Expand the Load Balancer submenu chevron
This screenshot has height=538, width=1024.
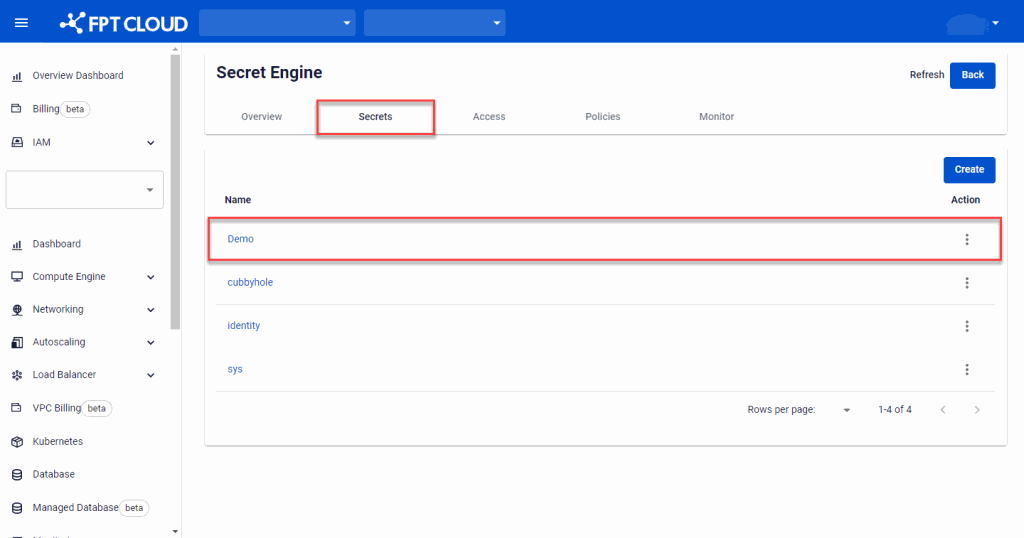point(150,375)
